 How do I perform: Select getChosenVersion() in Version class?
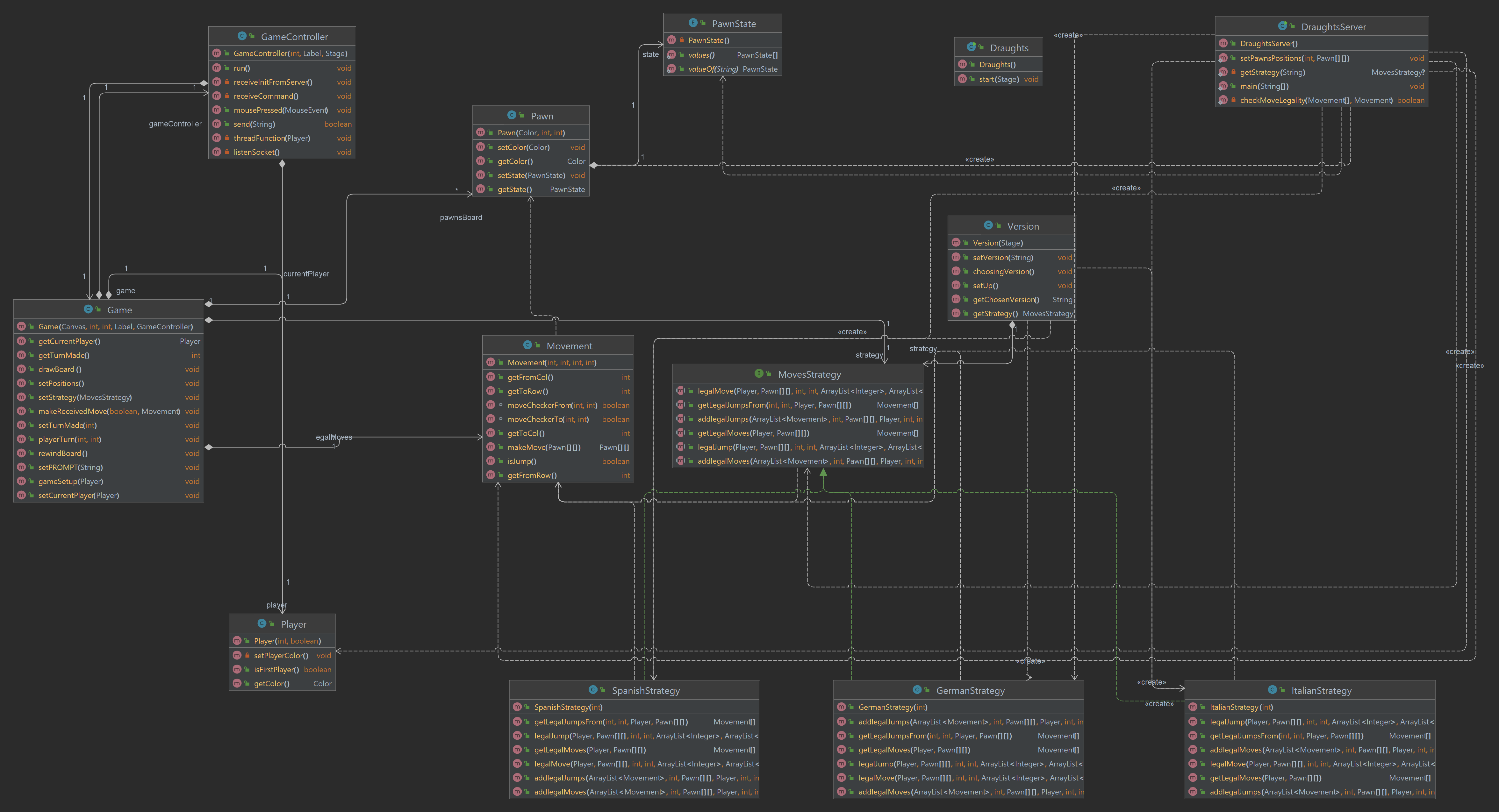point(1012,300)
